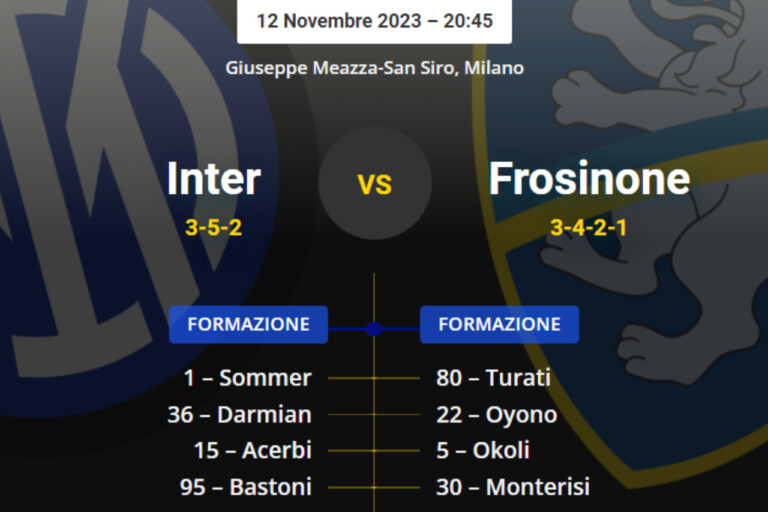Image resolution: width=768 pixels, height=512 pixels.
Task: Click the yellow VS circle badge
Action: [x=375, y=184]
